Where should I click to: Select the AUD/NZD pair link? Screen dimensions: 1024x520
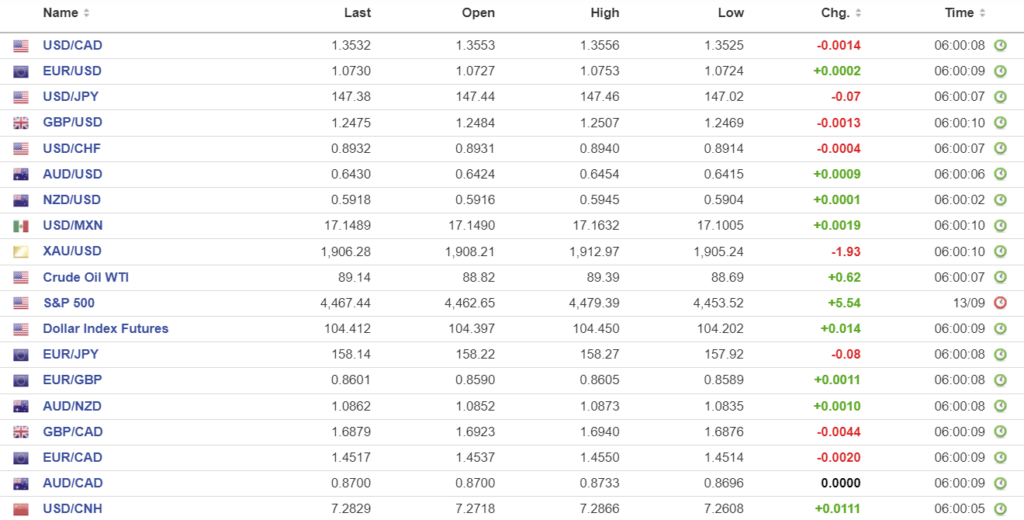click(72, 406)
